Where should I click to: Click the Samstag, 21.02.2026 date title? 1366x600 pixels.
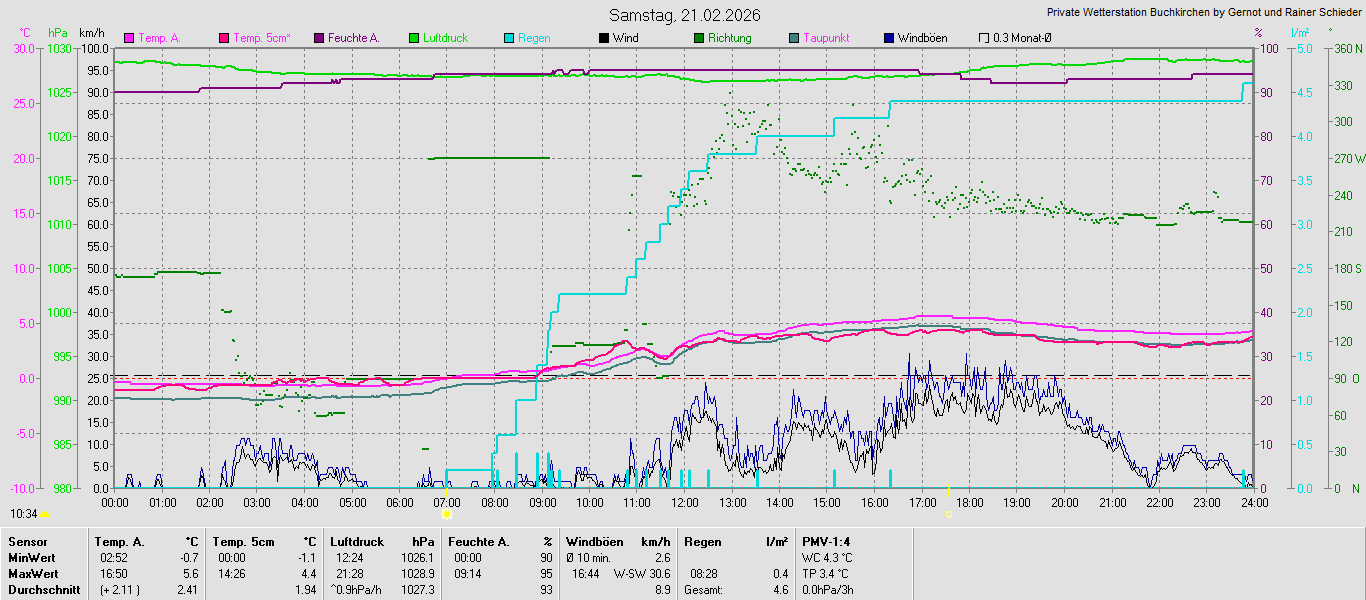[x=684, y=15]
